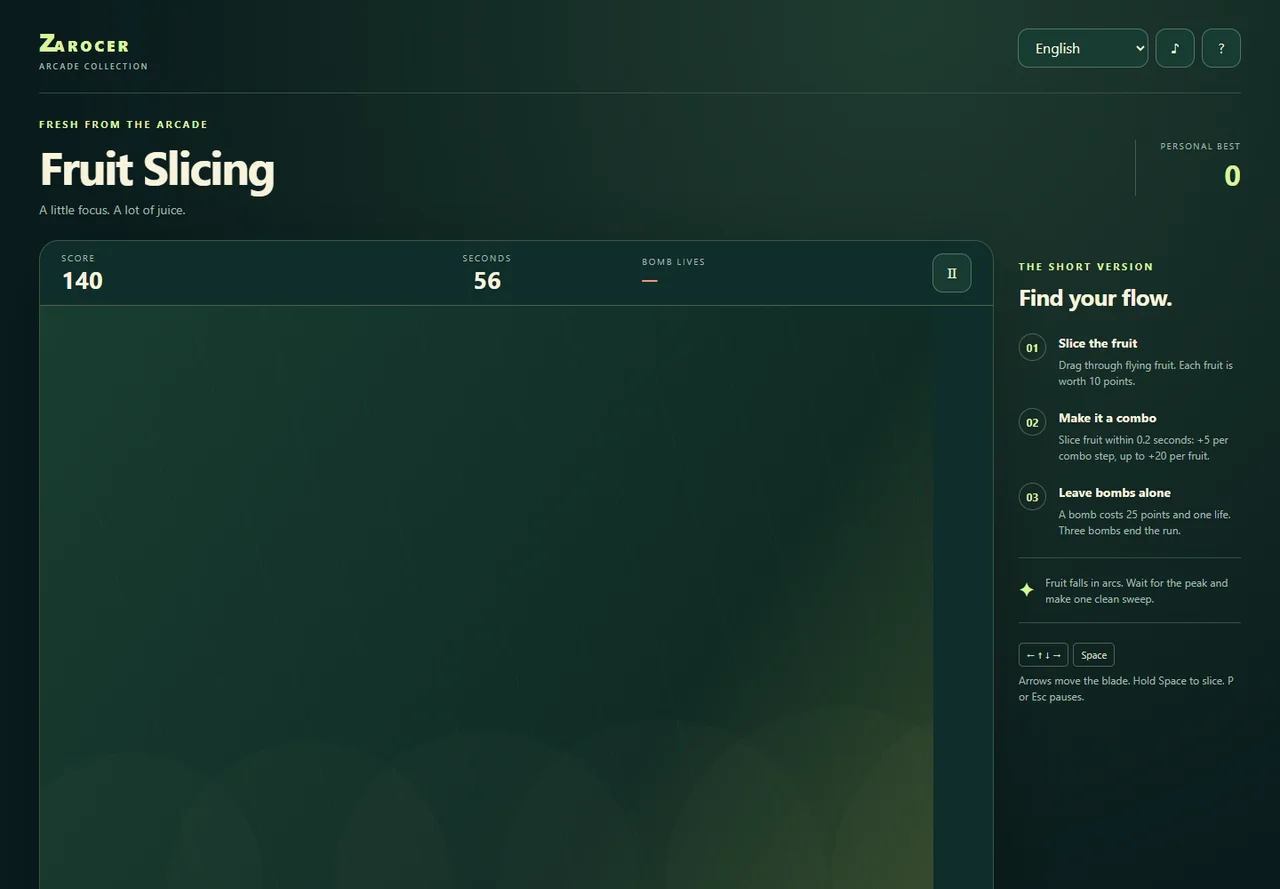Click the Space keycap hint
Image resolution: width=1280 pixels, height=889 pixels.
click(1094, 655)
